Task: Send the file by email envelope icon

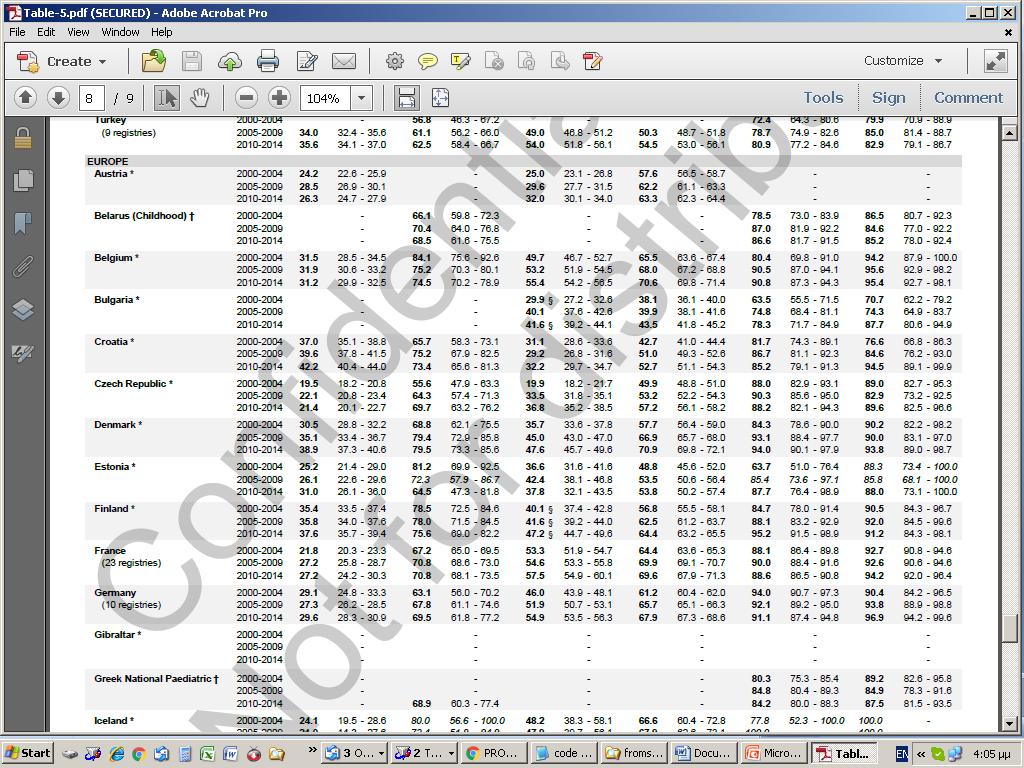Action: pyautogui.click(x=344, y=61)
